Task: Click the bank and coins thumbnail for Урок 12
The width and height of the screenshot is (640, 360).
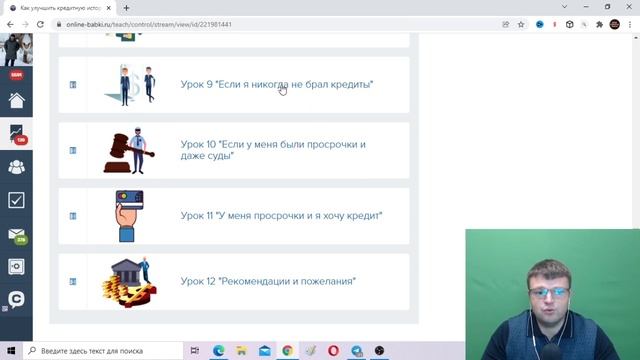Action: point(129,282)
